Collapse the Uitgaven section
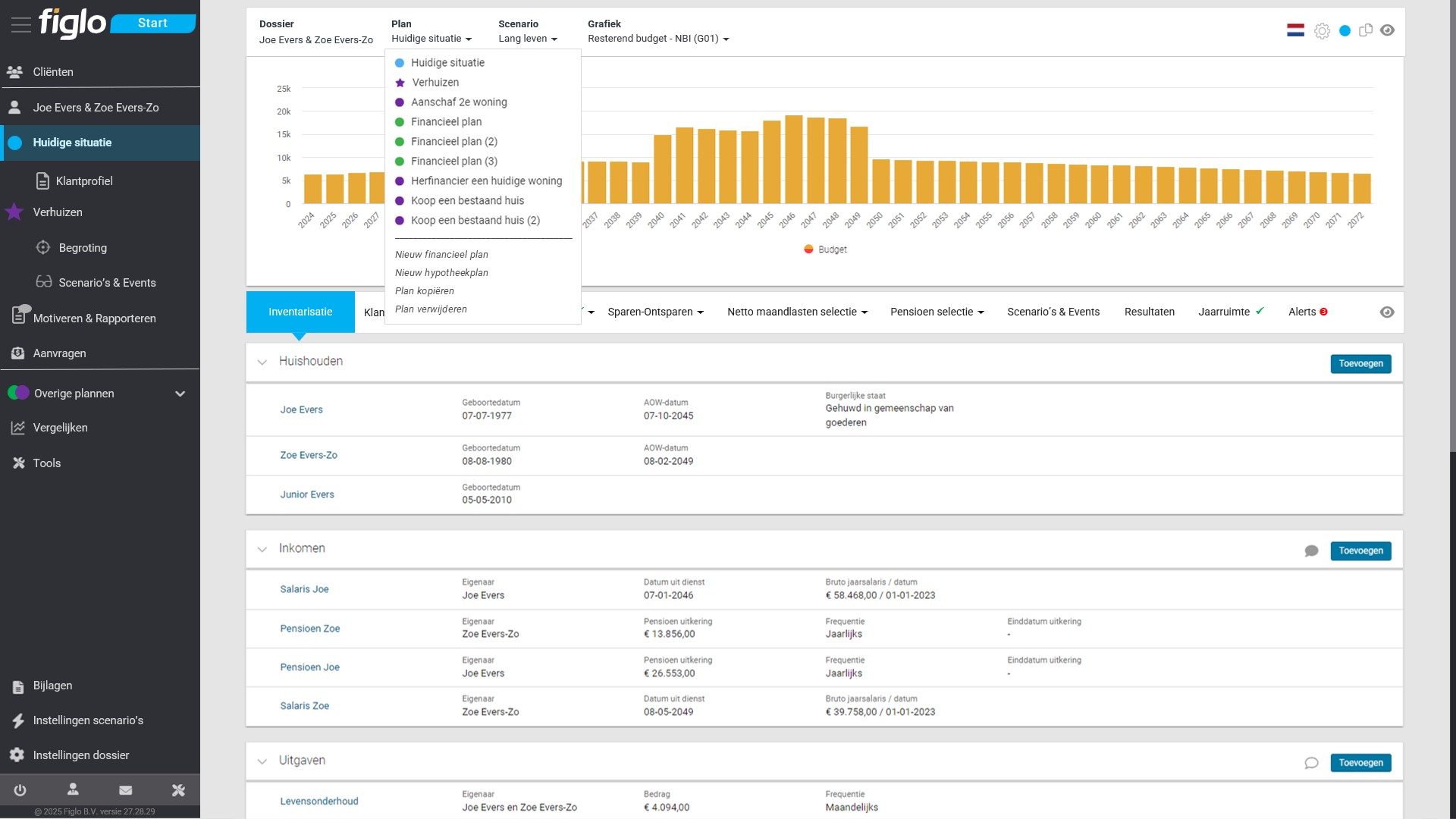1456x819 pixels. 262,761
